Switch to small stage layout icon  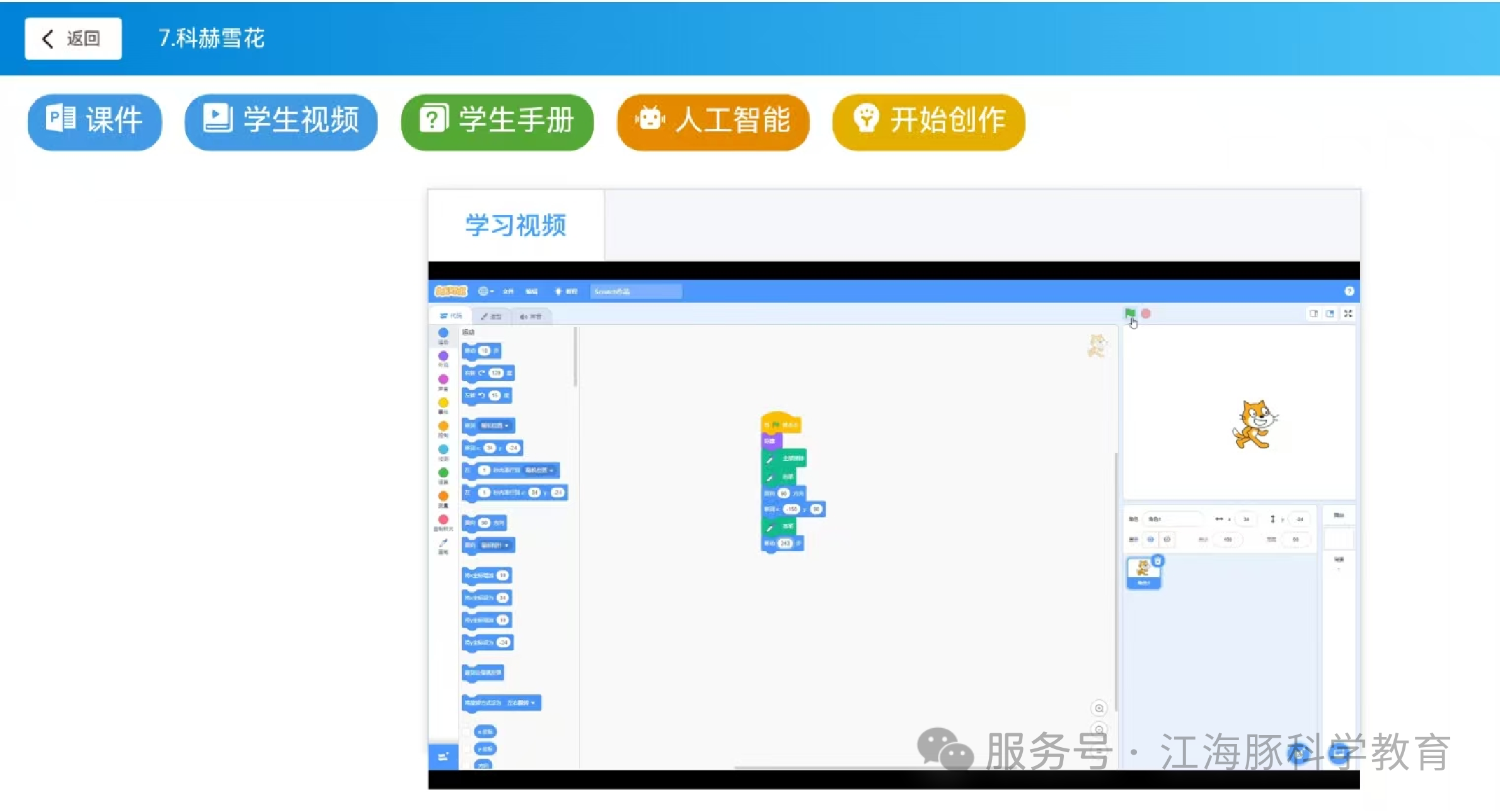[1313, 313]
